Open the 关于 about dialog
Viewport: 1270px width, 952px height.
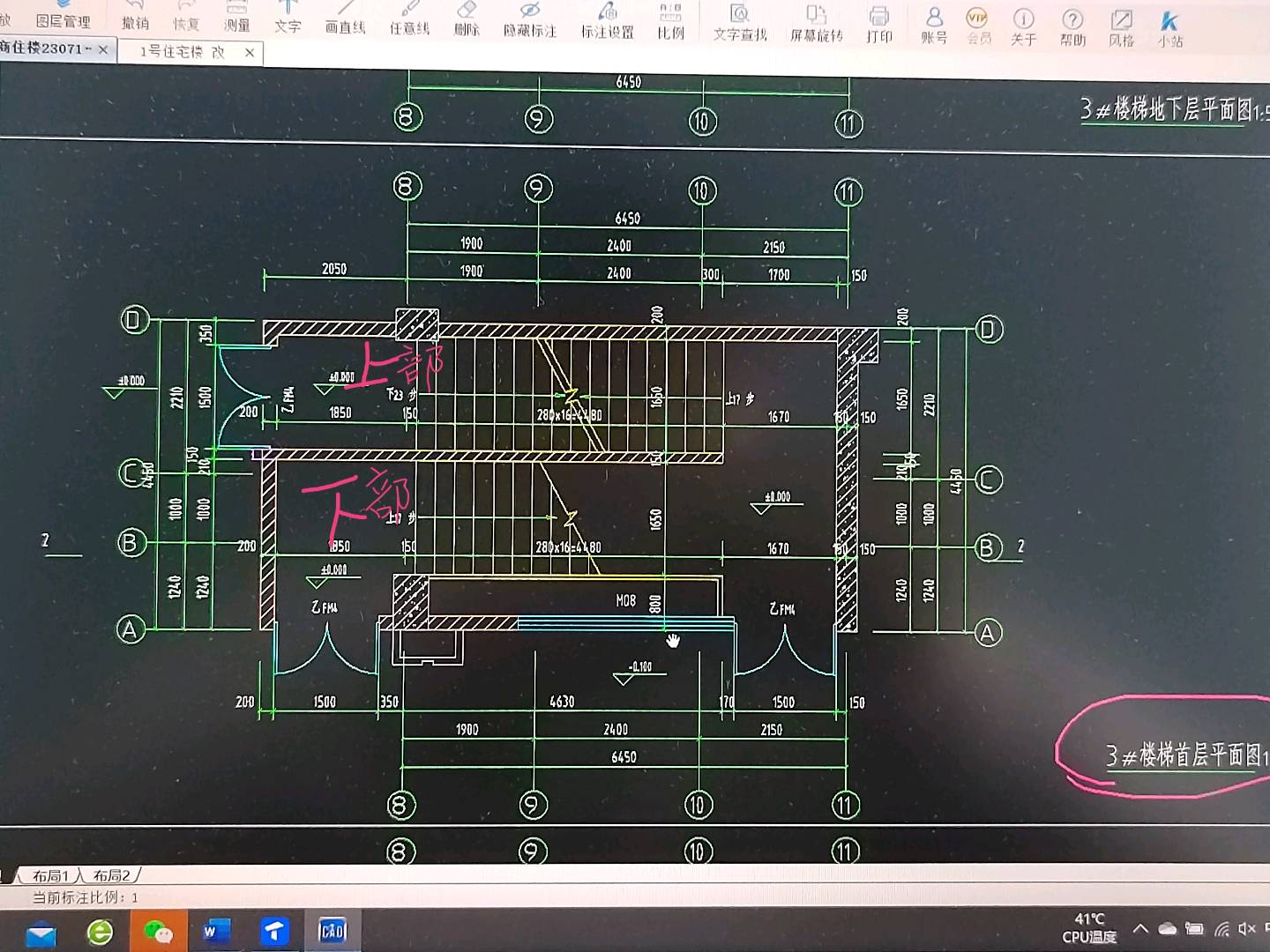pos(1023,28)
